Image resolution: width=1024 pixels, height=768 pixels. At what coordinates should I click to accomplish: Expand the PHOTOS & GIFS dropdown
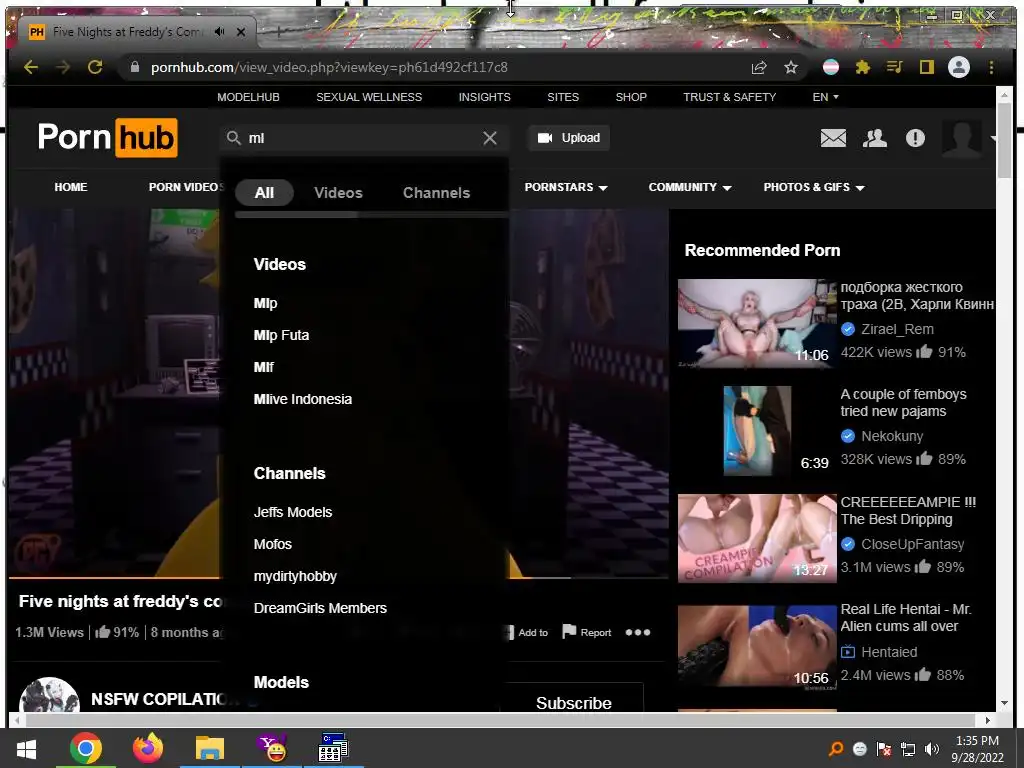point(814,187)
